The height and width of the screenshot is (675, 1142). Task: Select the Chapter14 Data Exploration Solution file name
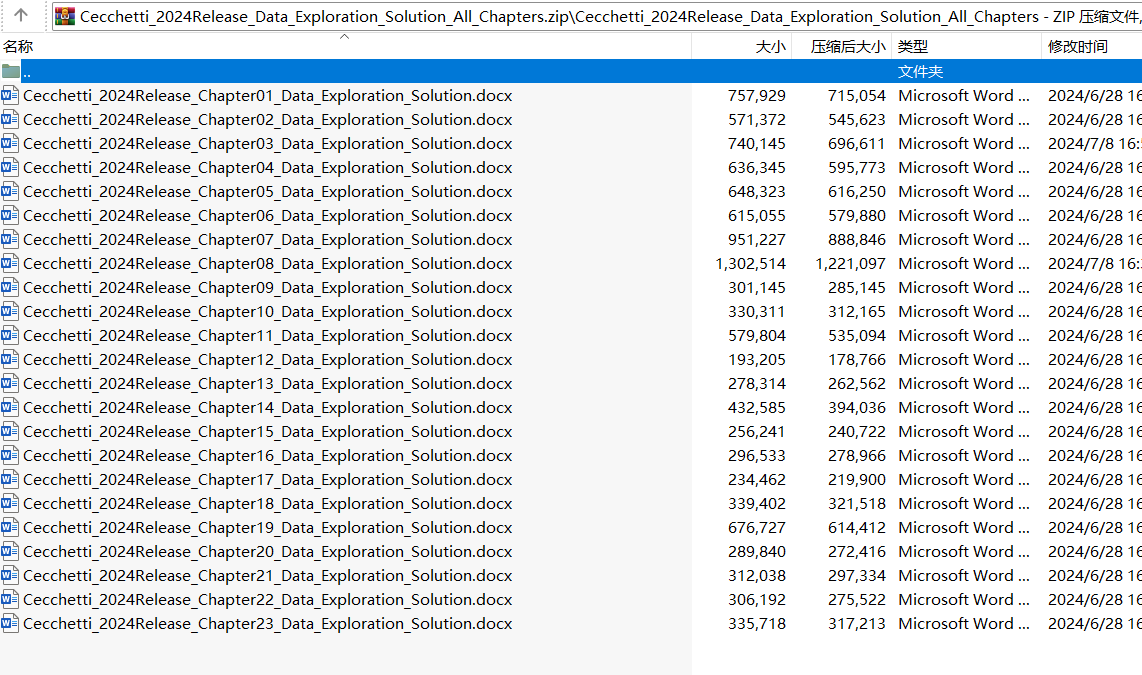point(267,408)
